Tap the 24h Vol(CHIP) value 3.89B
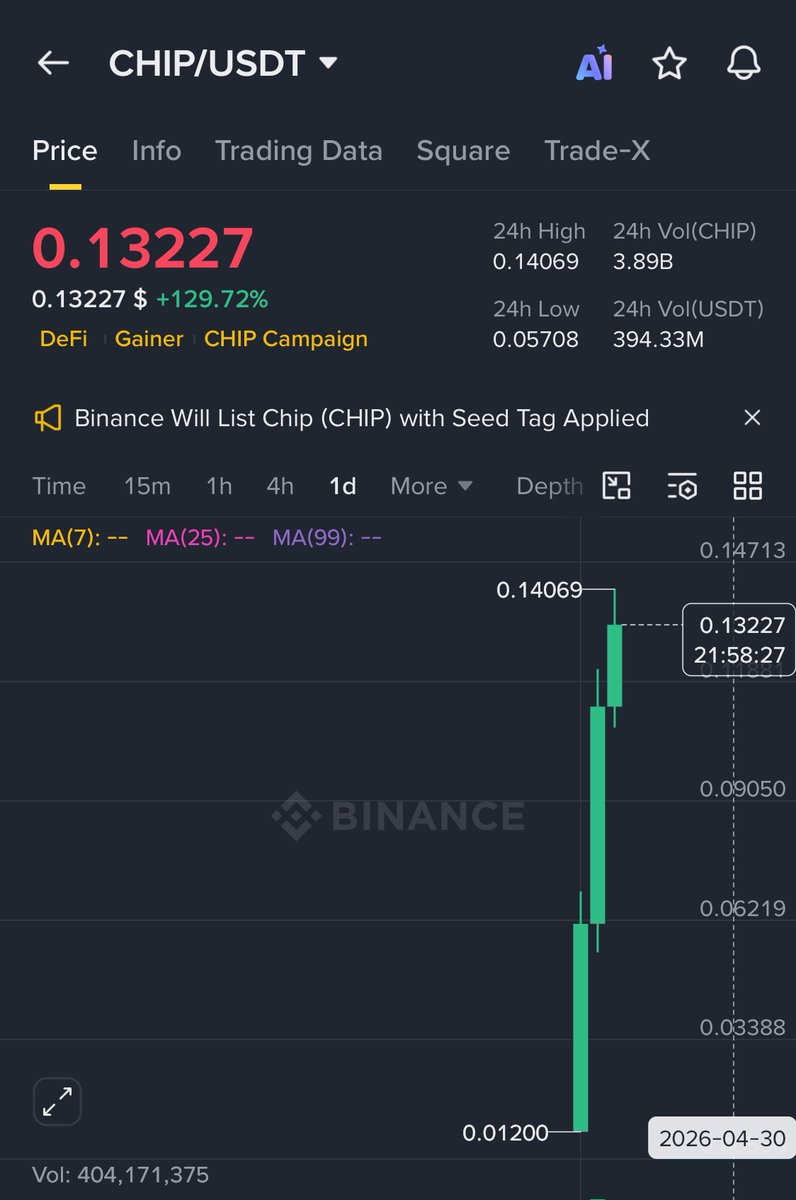 pyautogui.click(x=645, y=262)
